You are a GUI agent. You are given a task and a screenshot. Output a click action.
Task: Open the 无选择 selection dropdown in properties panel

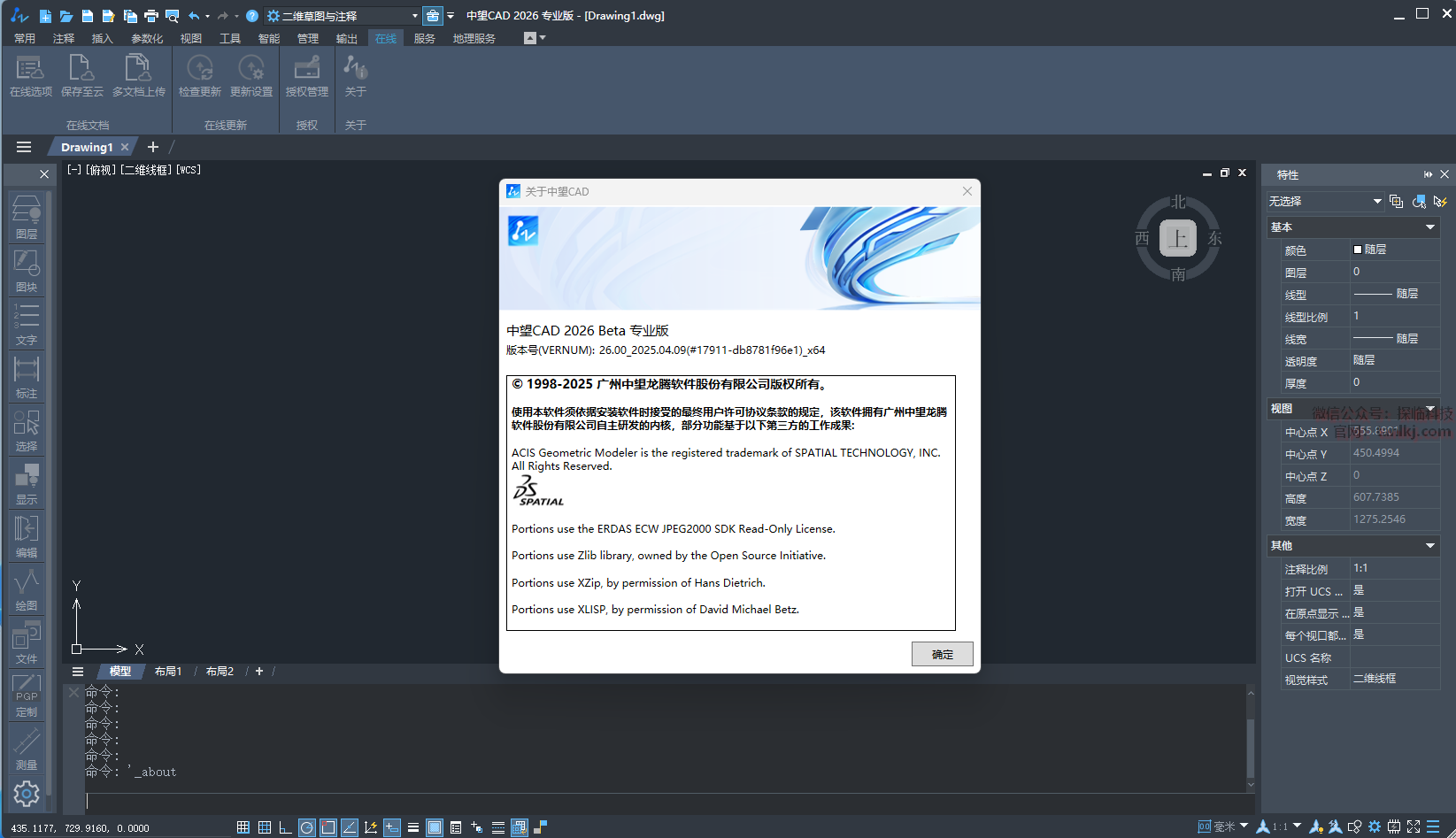1325,202
